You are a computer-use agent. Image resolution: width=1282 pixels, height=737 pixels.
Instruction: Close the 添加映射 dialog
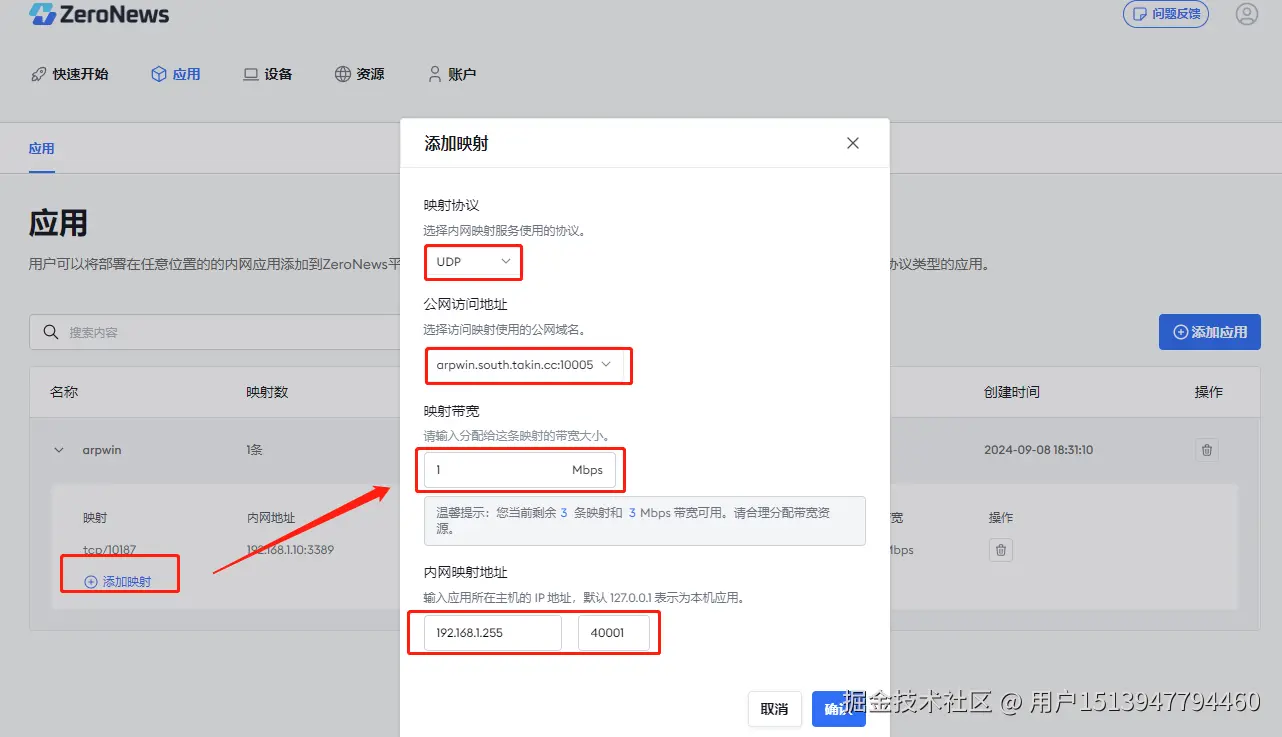(853, 143)
